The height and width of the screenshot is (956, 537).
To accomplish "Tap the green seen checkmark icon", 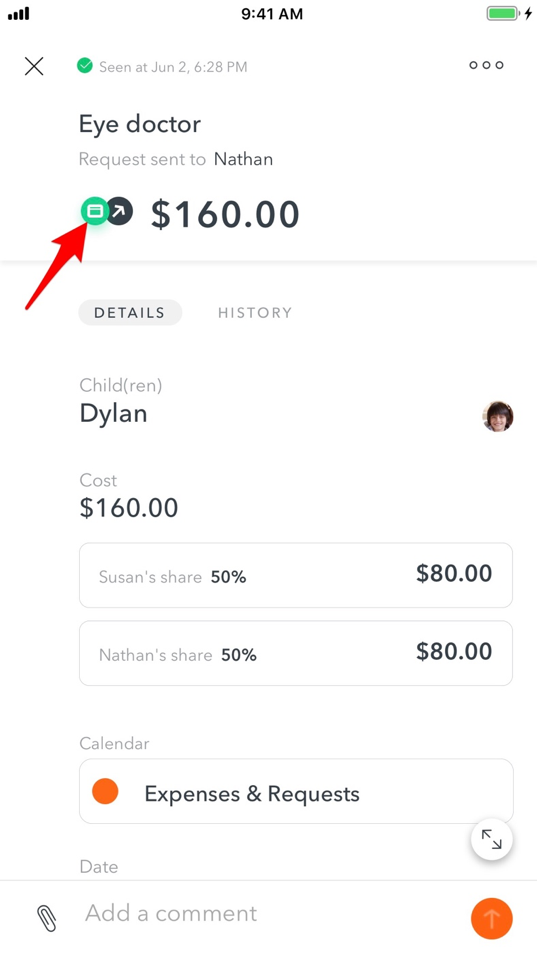I will 85,65.
